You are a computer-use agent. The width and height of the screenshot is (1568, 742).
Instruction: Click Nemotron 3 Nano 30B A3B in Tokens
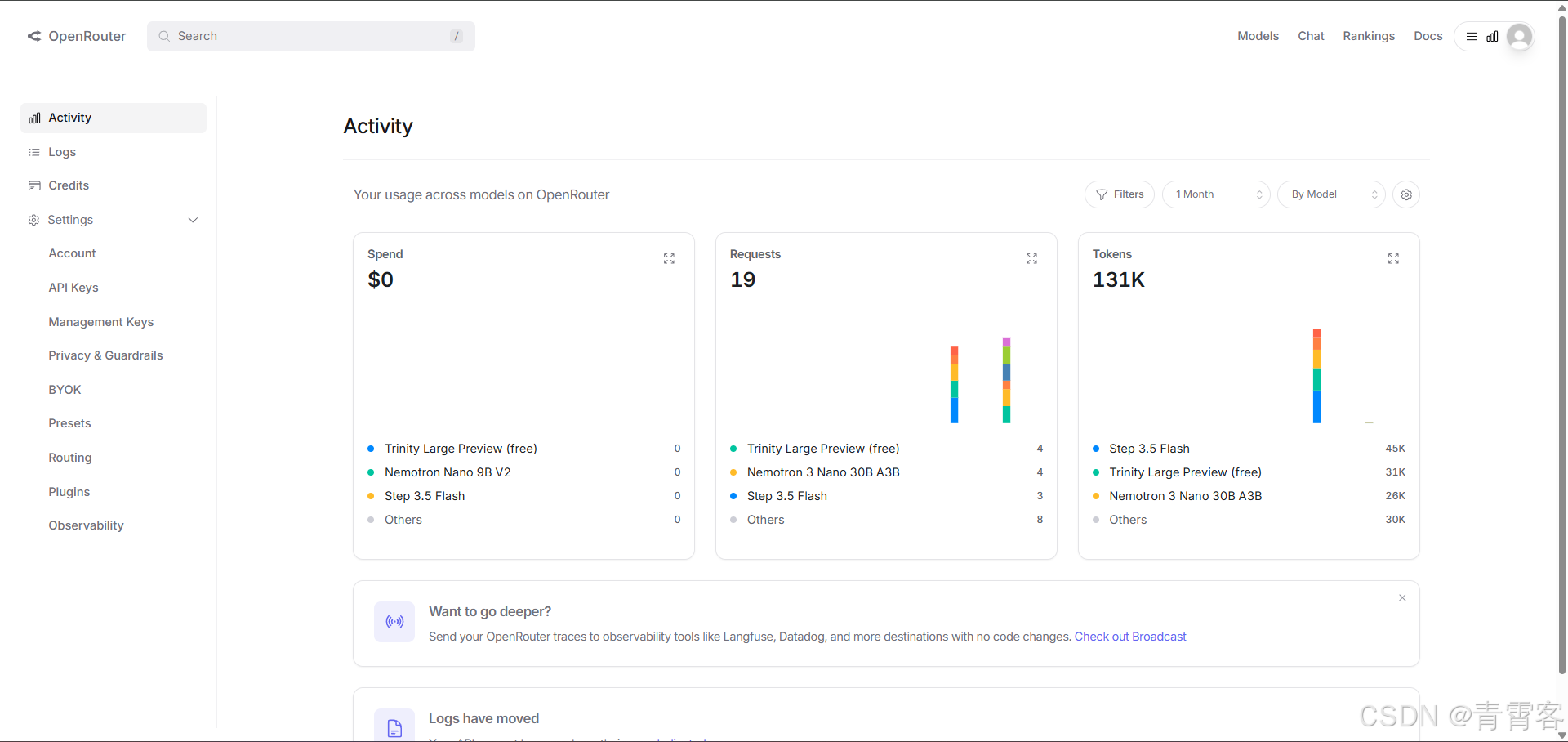1249,496
